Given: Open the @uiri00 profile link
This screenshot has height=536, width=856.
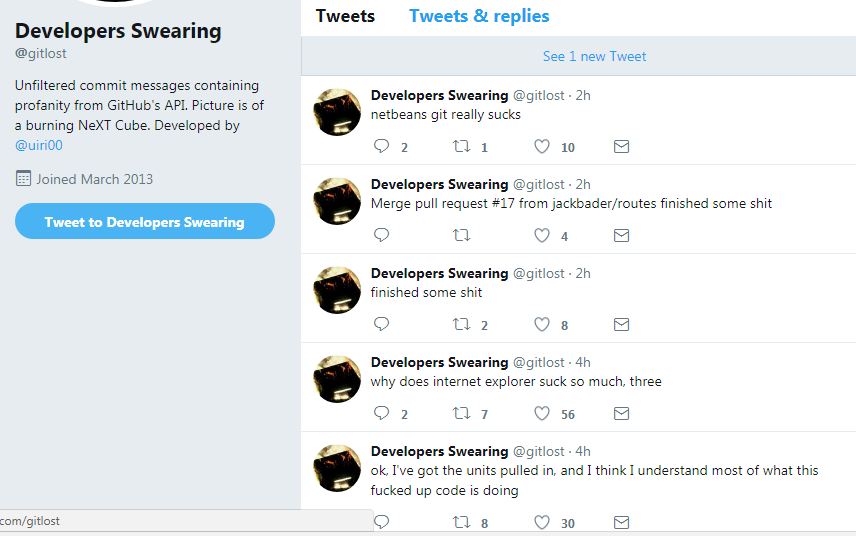Looking at the screenshot, I should (x=39, y=146).
